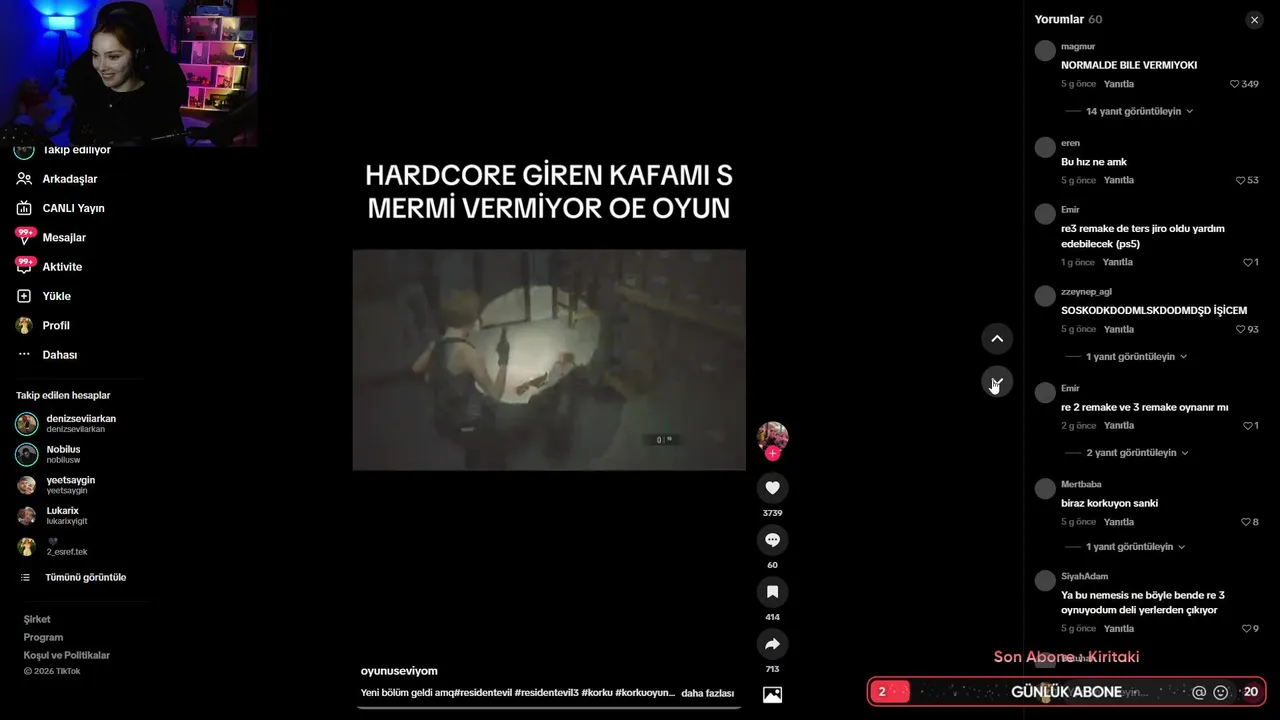The width and height of the screenshot is (1280, 720).
Task: Open magmur's profile avatar in comments
Action: (1045, 51)
